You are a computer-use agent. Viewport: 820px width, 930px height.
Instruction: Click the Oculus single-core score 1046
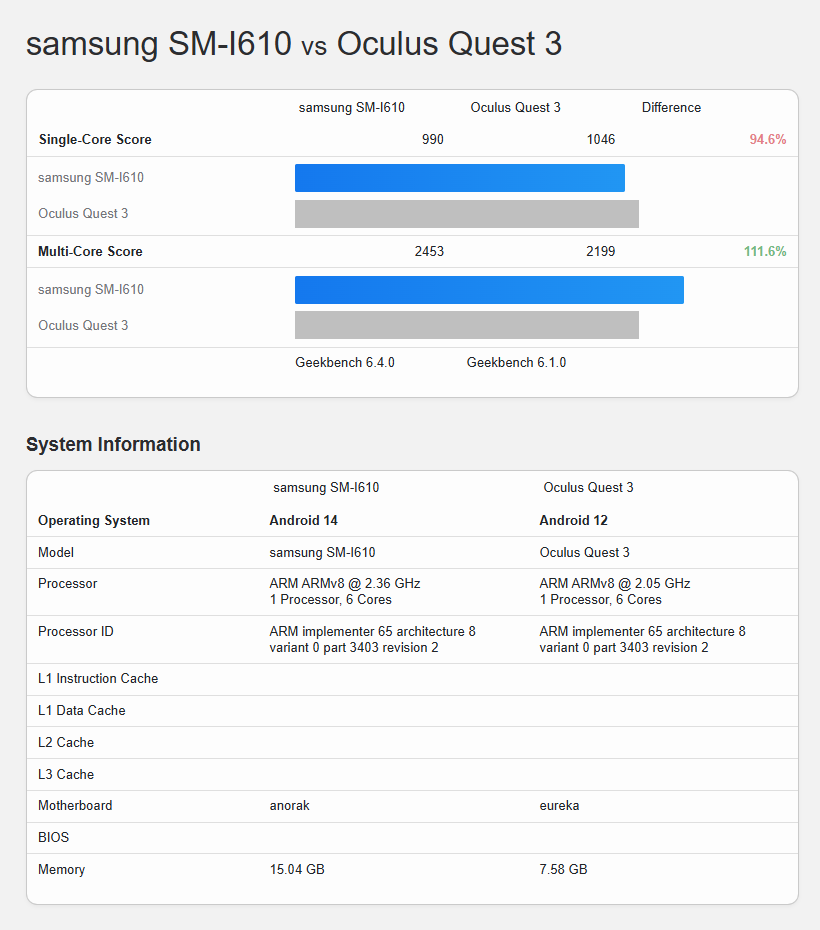pyautogui.click(x=601, y=139)
